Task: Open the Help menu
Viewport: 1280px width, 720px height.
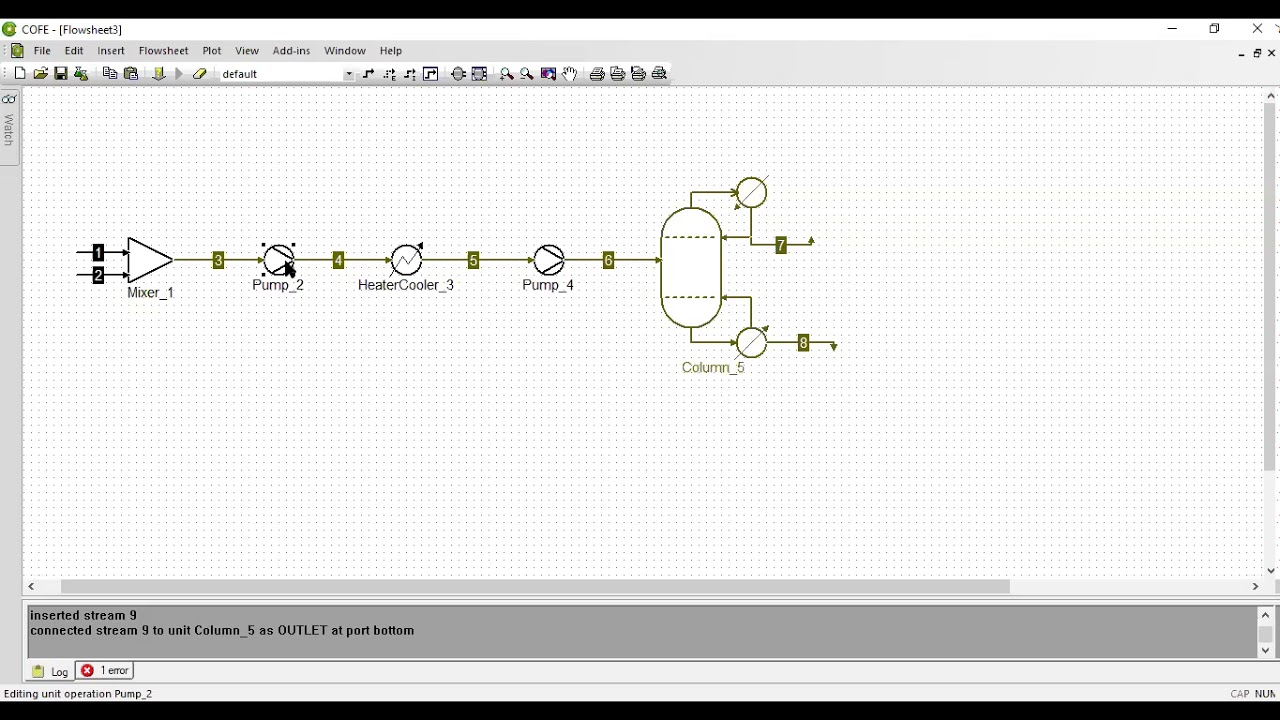Action: click(391, 51)
